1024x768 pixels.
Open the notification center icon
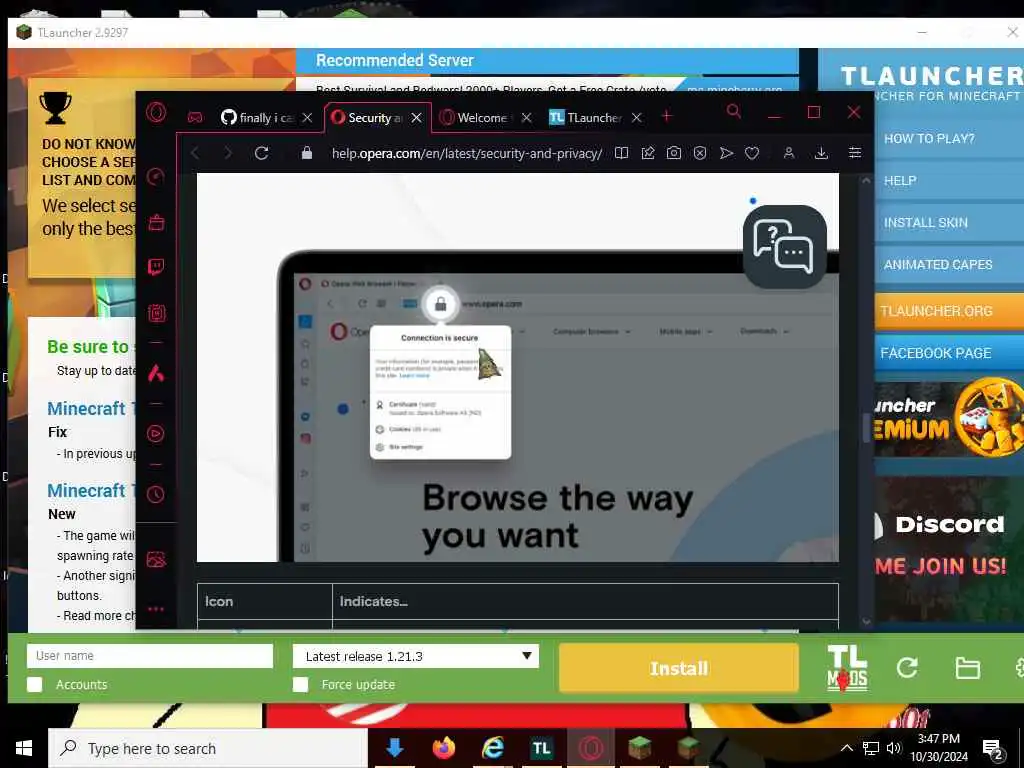click(x=993, y=749)
